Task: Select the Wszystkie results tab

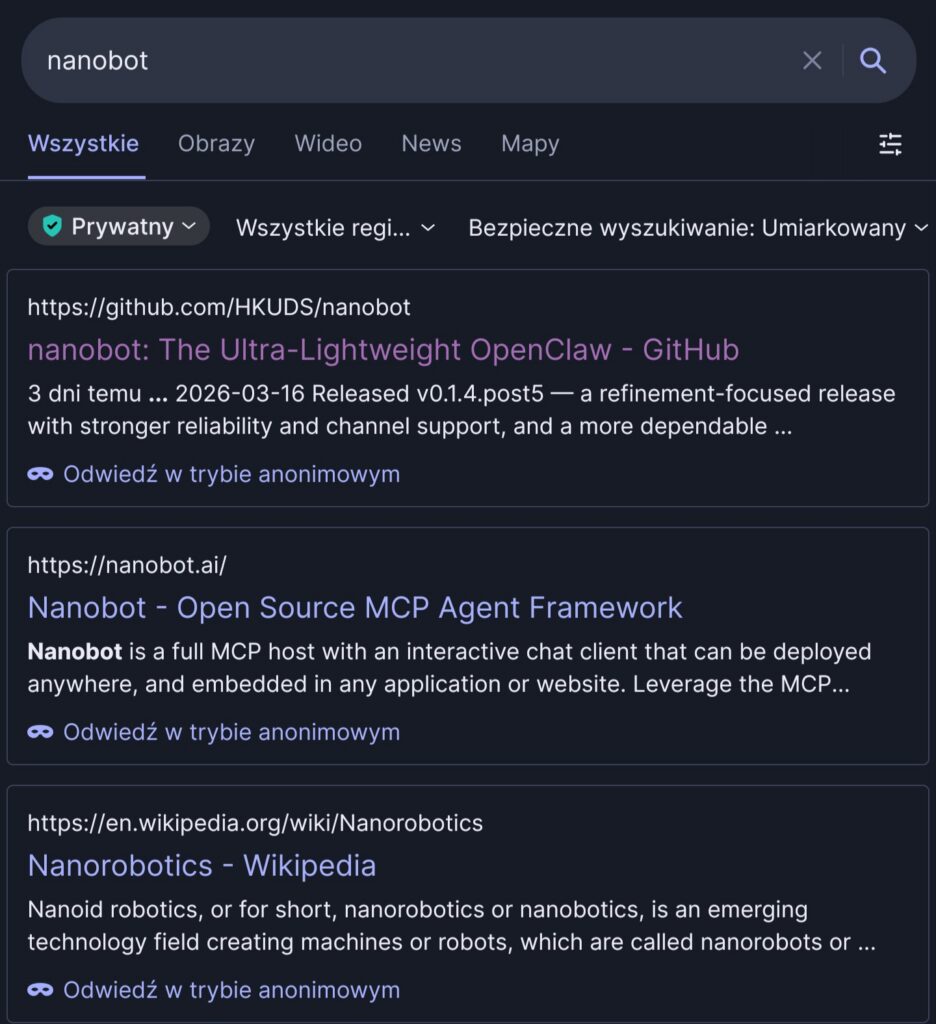Action: [83, 143]
